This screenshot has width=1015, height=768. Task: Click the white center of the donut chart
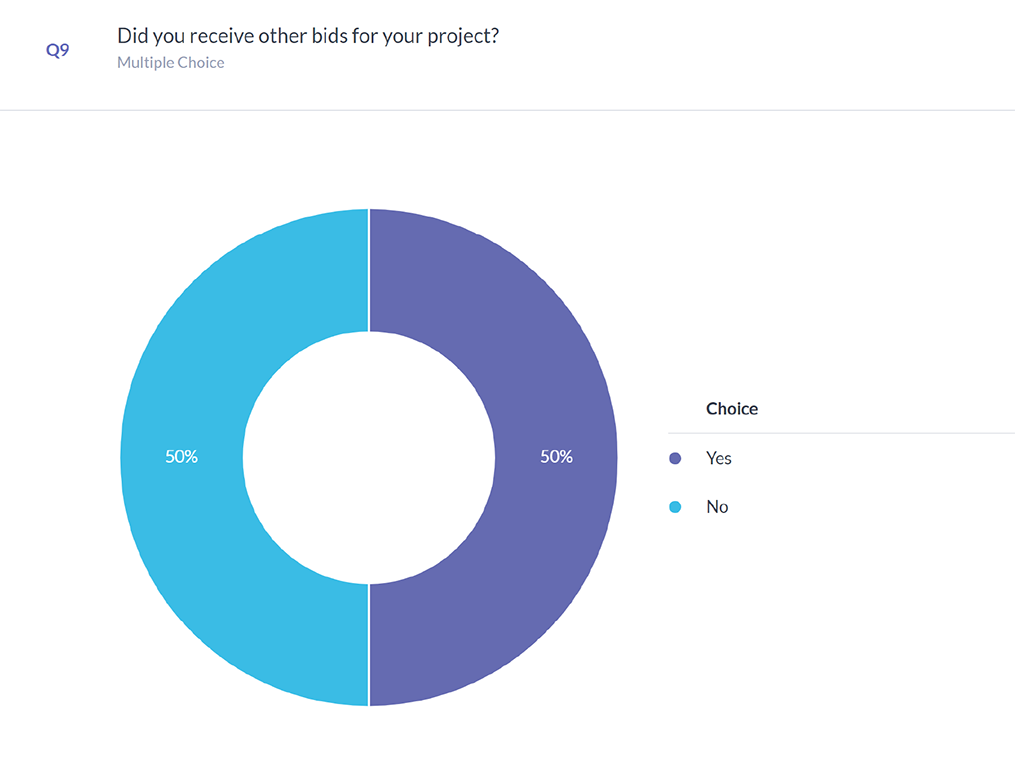(369, 457)
